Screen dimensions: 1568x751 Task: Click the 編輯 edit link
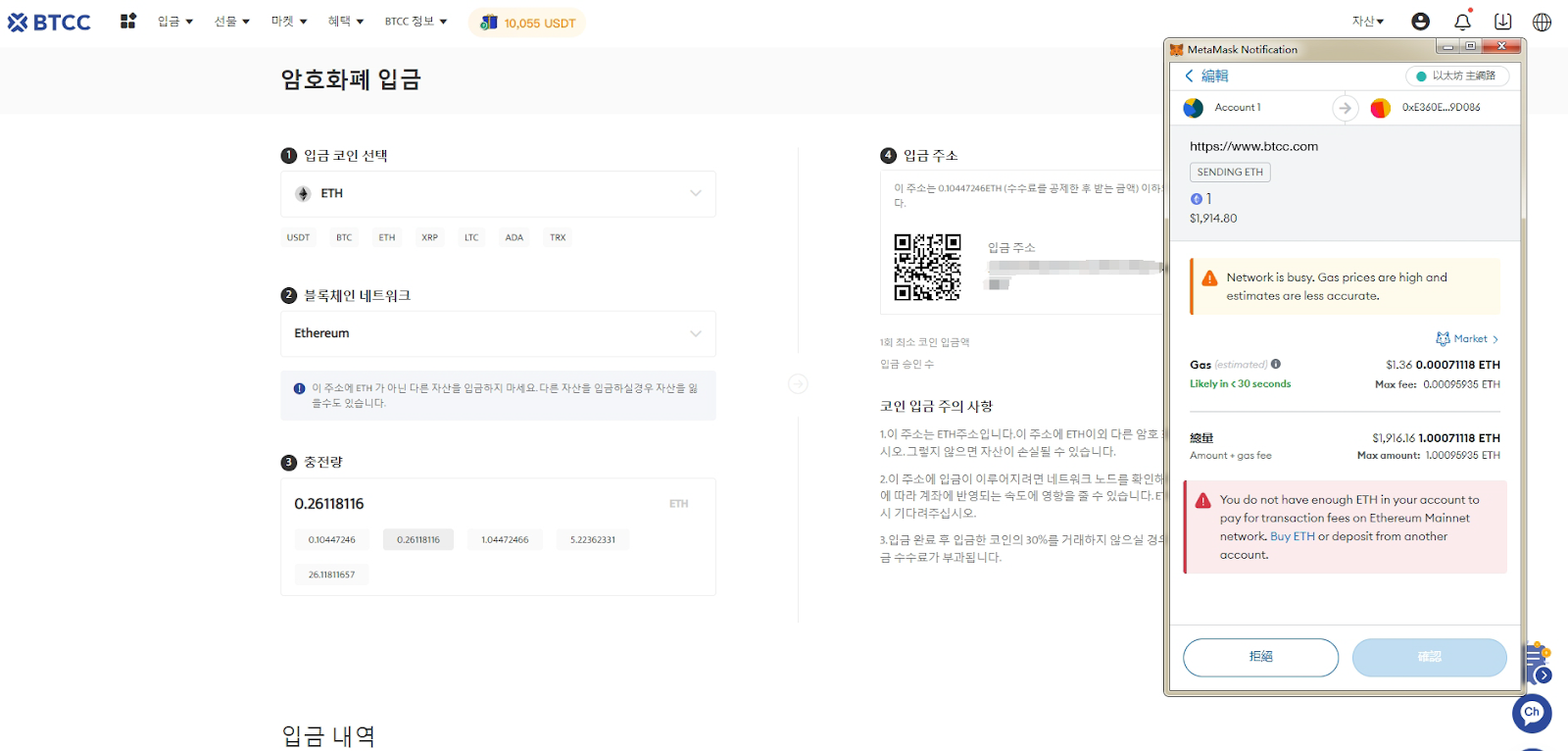[1214, 75]
